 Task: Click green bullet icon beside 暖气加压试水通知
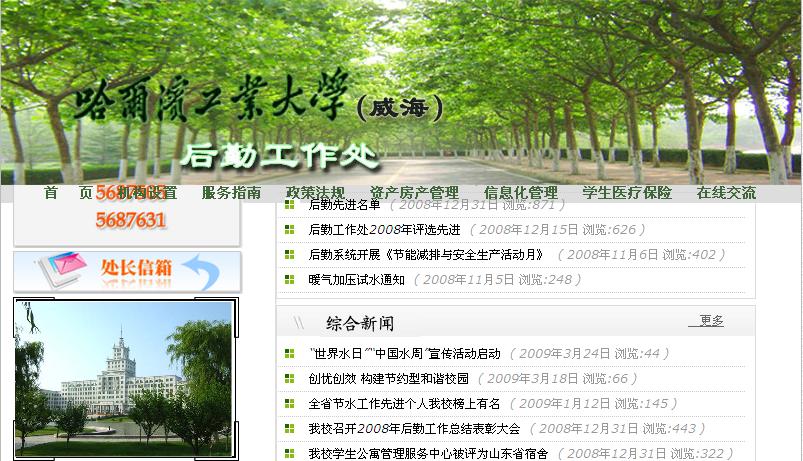coord(289,280)
